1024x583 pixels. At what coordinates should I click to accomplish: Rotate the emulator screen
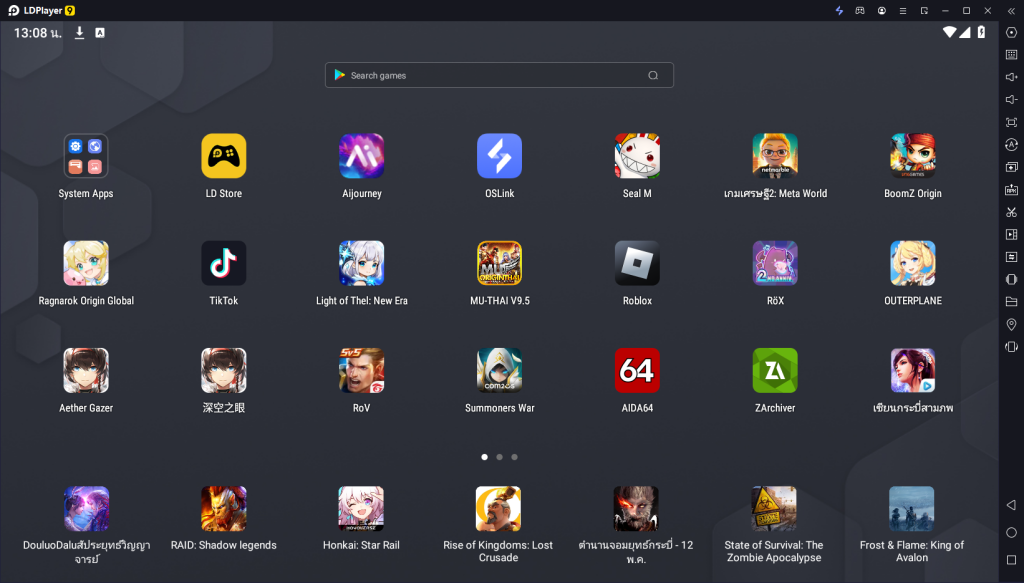point(1010,143)
